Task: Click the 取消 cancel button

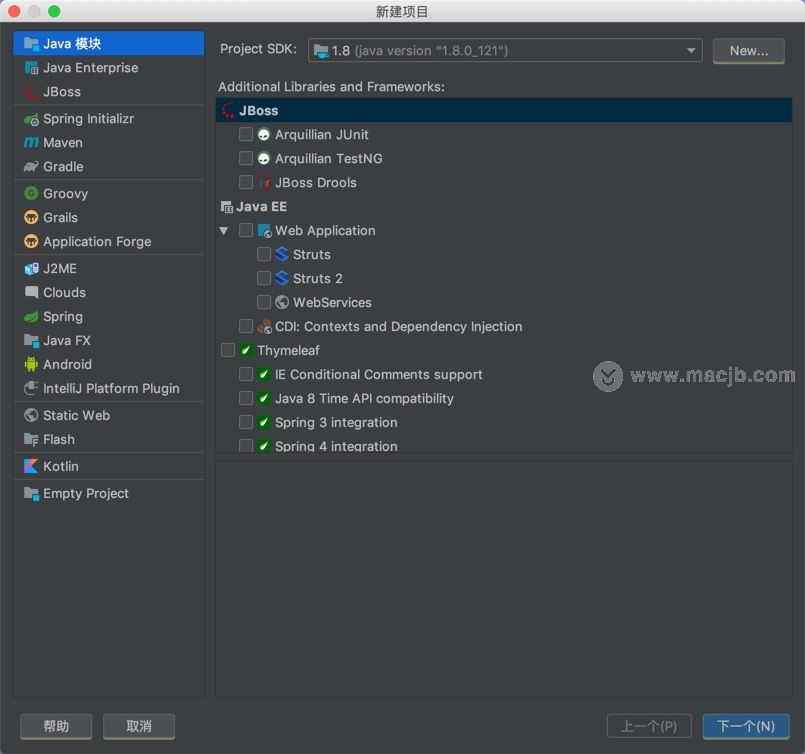Action: coord(139,726)
